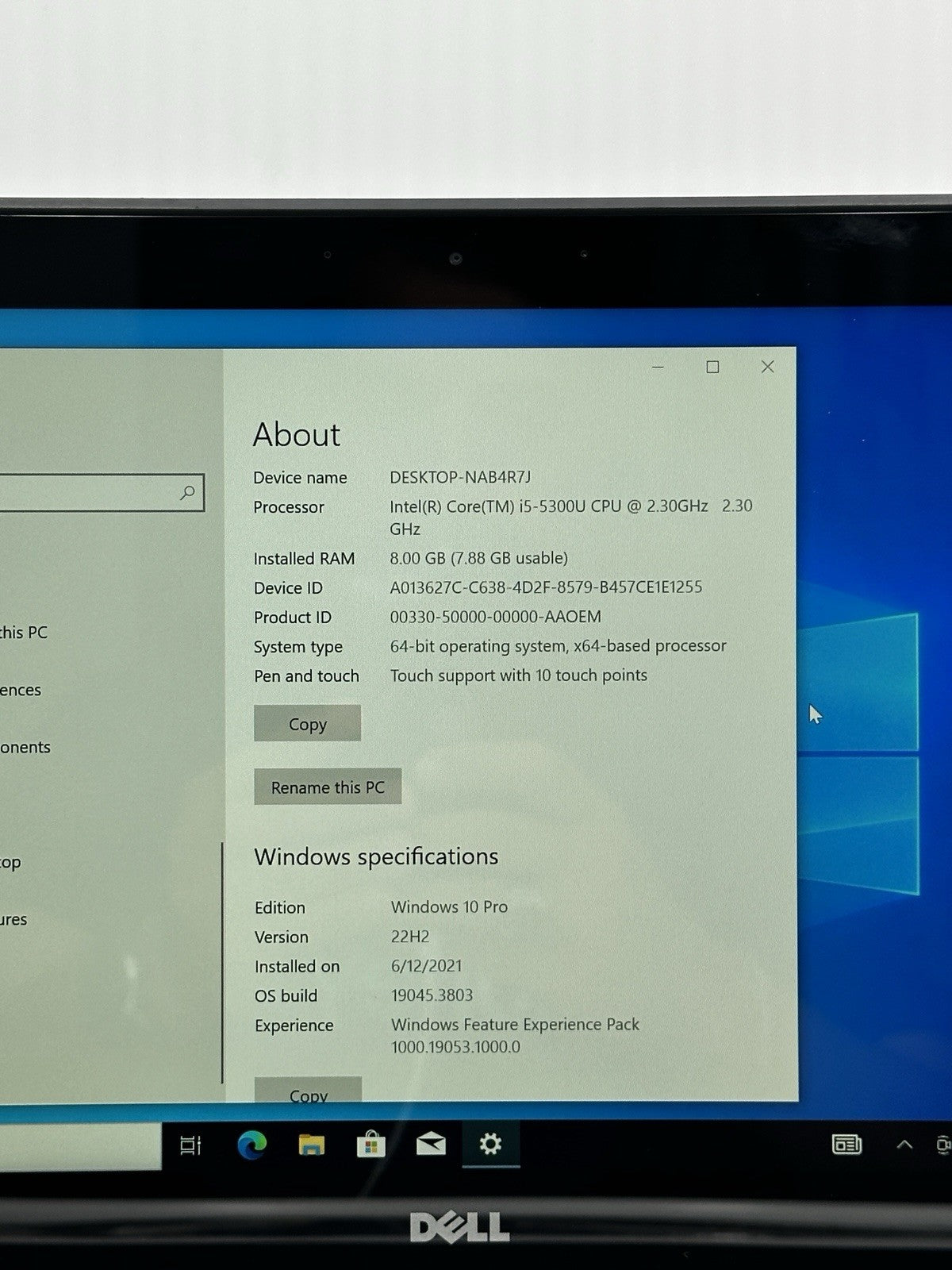Open File Explorer from the taskbar

pos(311,1145)
